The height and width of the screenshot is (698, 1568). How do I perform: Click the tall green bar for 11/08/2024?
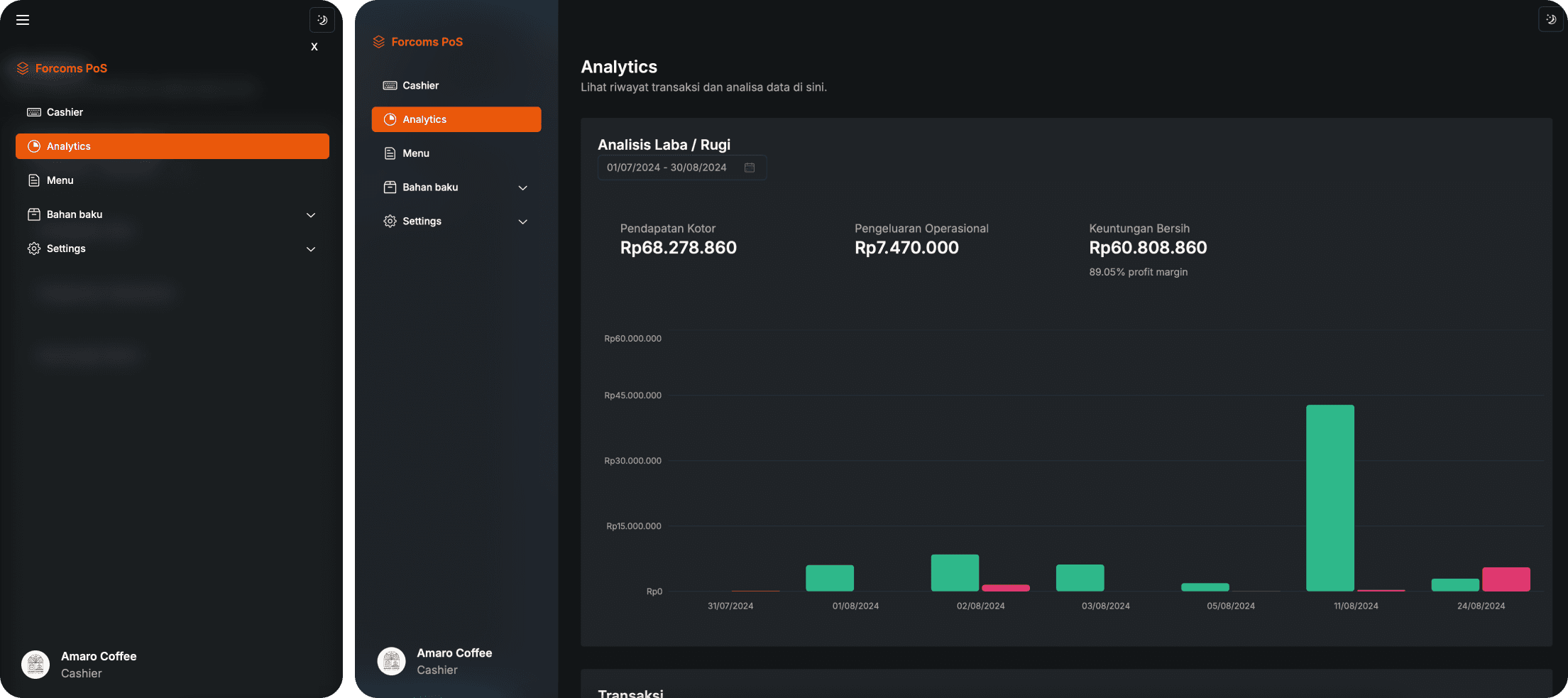(1329, 497)
